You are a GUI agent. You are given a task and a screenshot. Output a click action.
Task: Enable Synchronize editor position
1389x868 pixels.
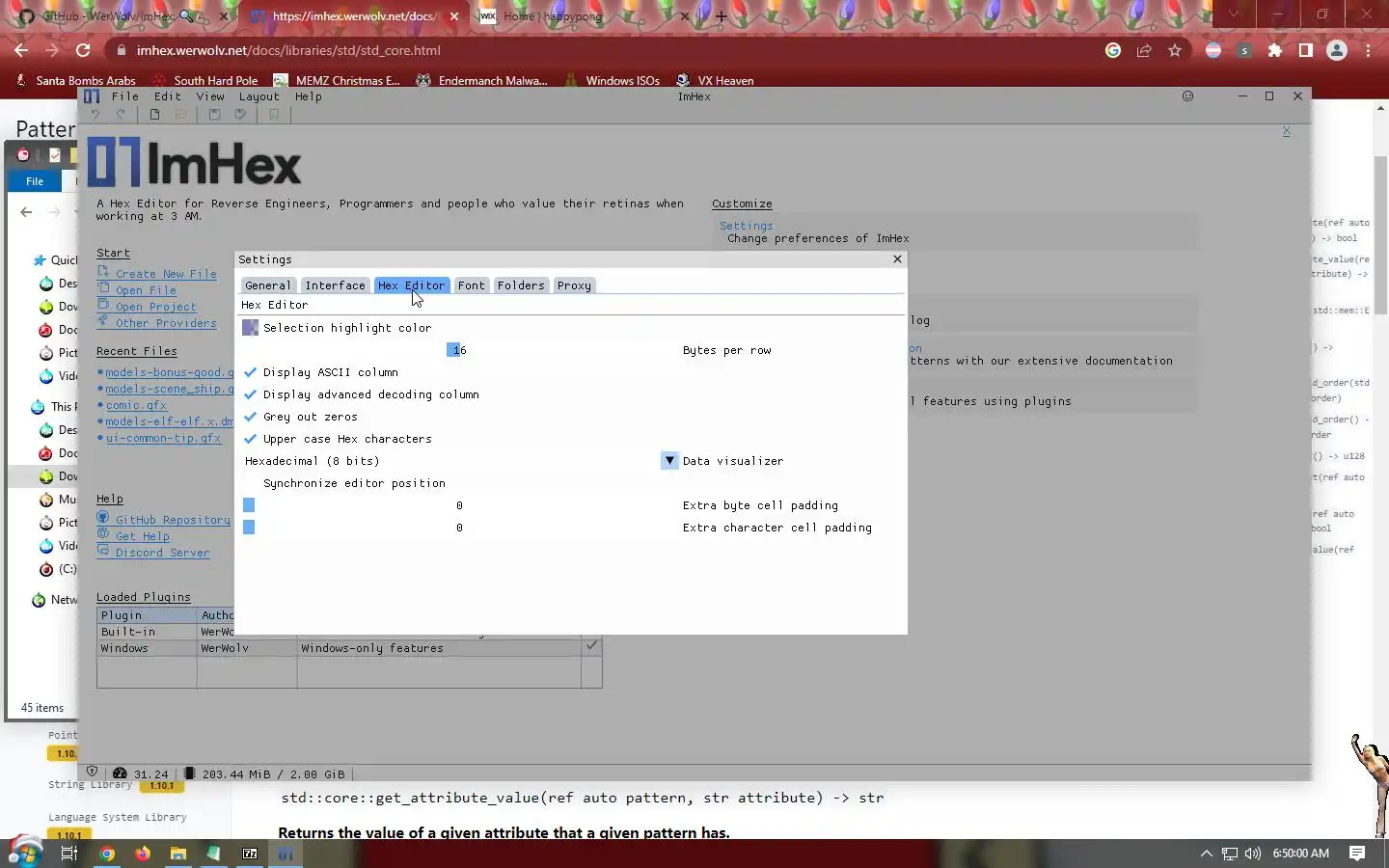251,483
